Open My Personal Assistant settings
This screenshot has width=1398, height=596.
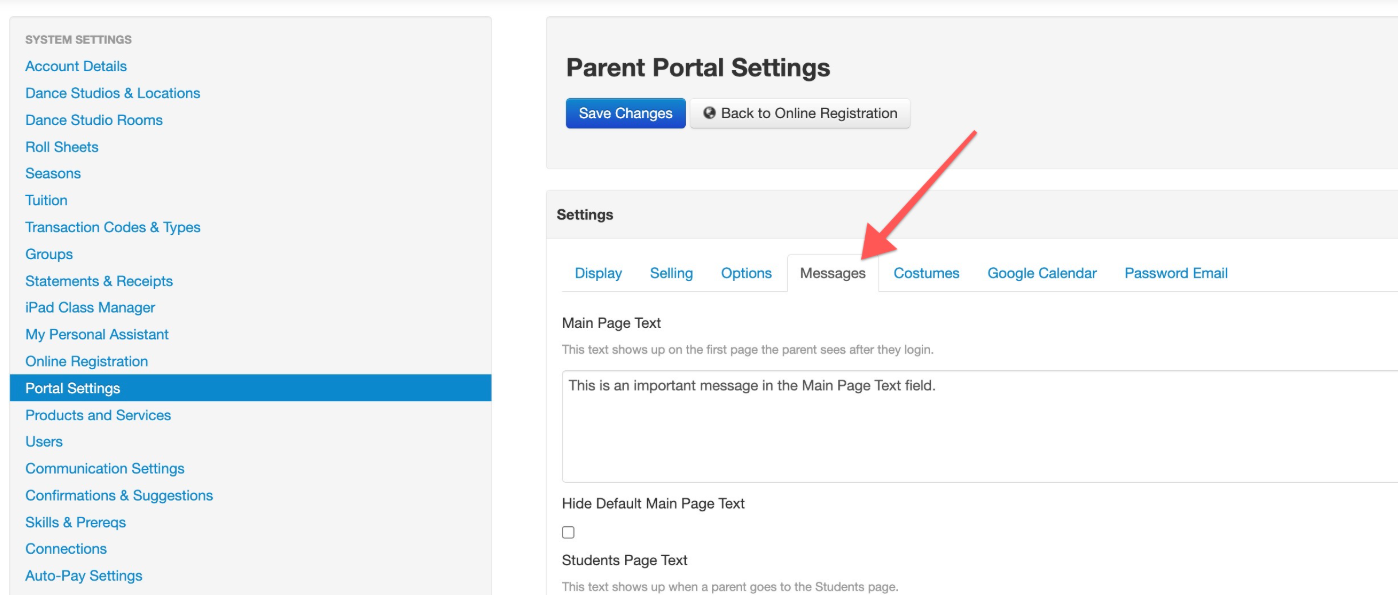click(97, 335)
